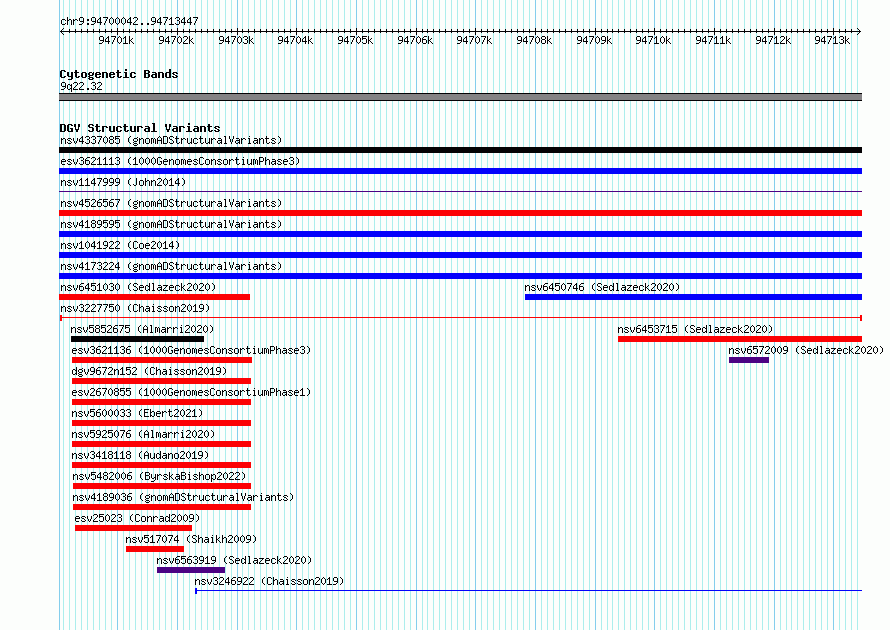Screen dimensions: 890x630
Task: Open esv3621113 1000GenomesConsortiumPhase3 label
Action: coord(180,161)
